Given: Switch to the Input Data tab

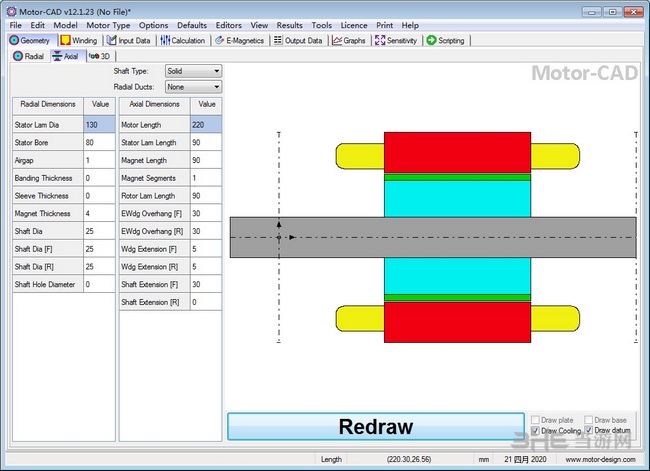Looking at the screenshot, I should [x=129, y=41].
